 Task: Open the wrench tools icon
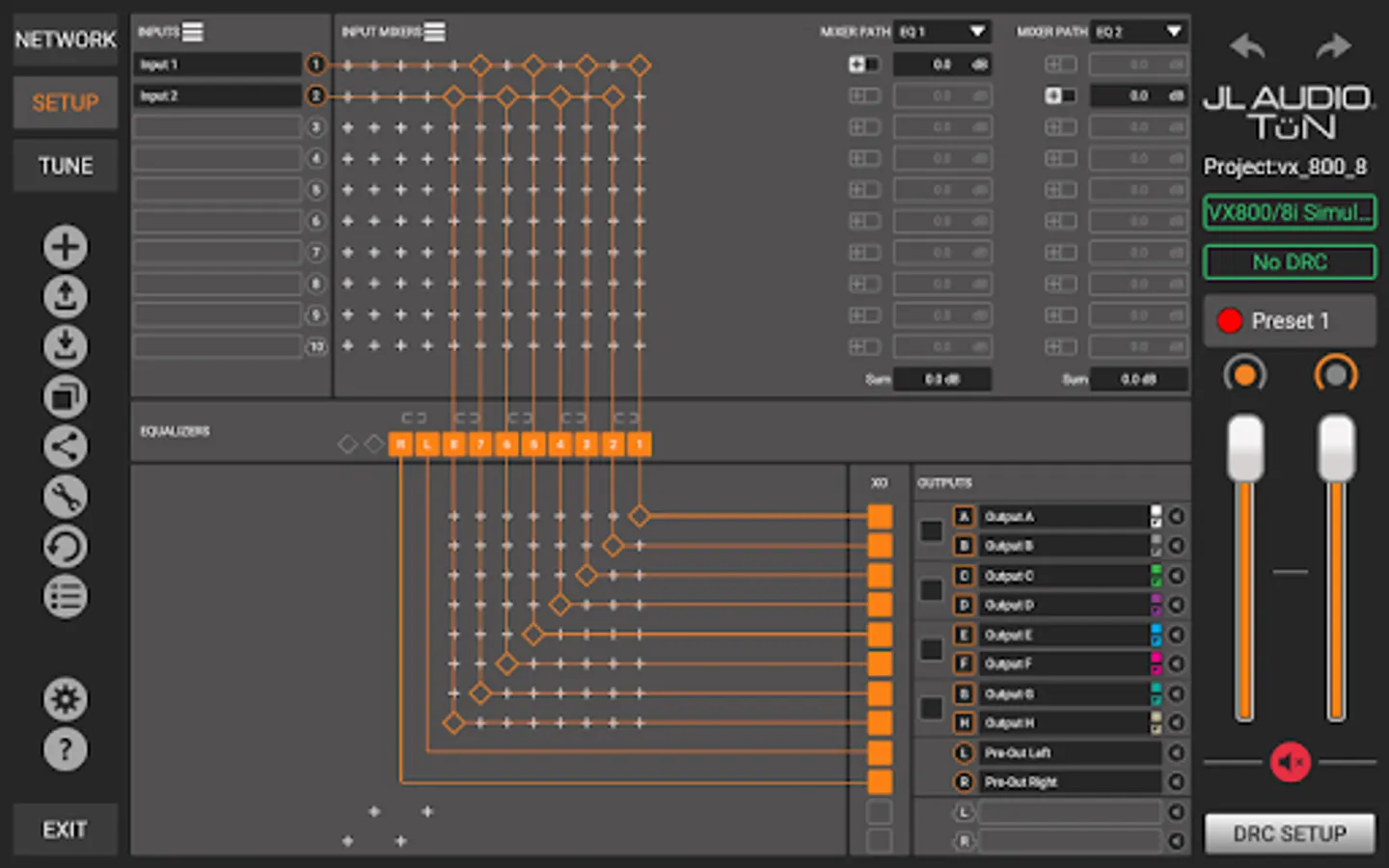[66, 497]
